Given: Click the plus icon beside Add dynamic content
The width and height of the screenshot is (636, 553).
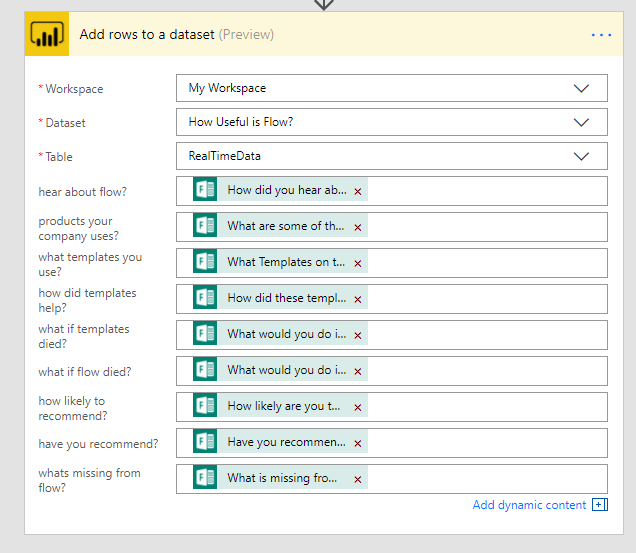Looking at the screenshot, I should (600, 505).
